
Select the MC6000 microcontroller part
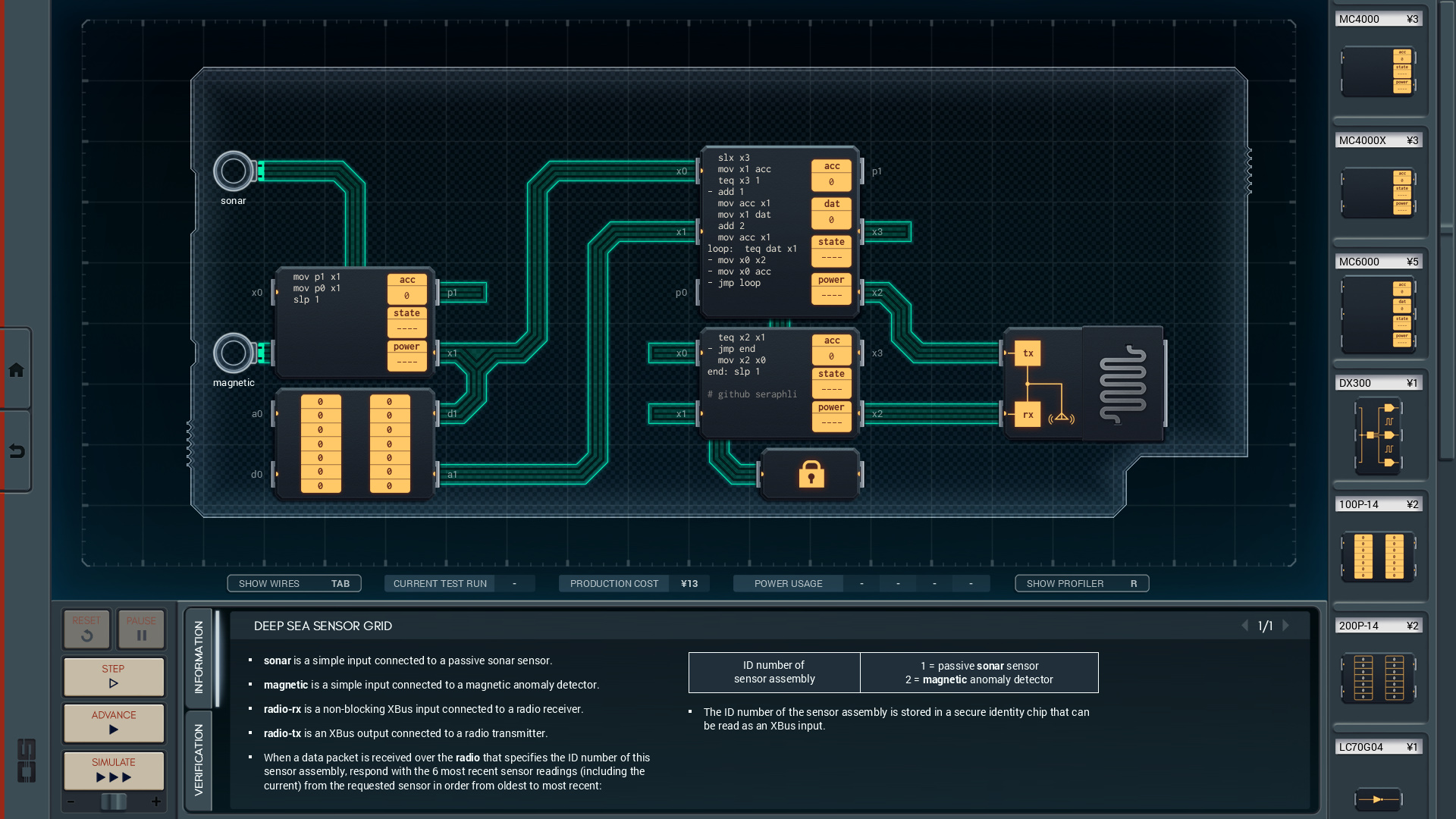[1378, 315]
